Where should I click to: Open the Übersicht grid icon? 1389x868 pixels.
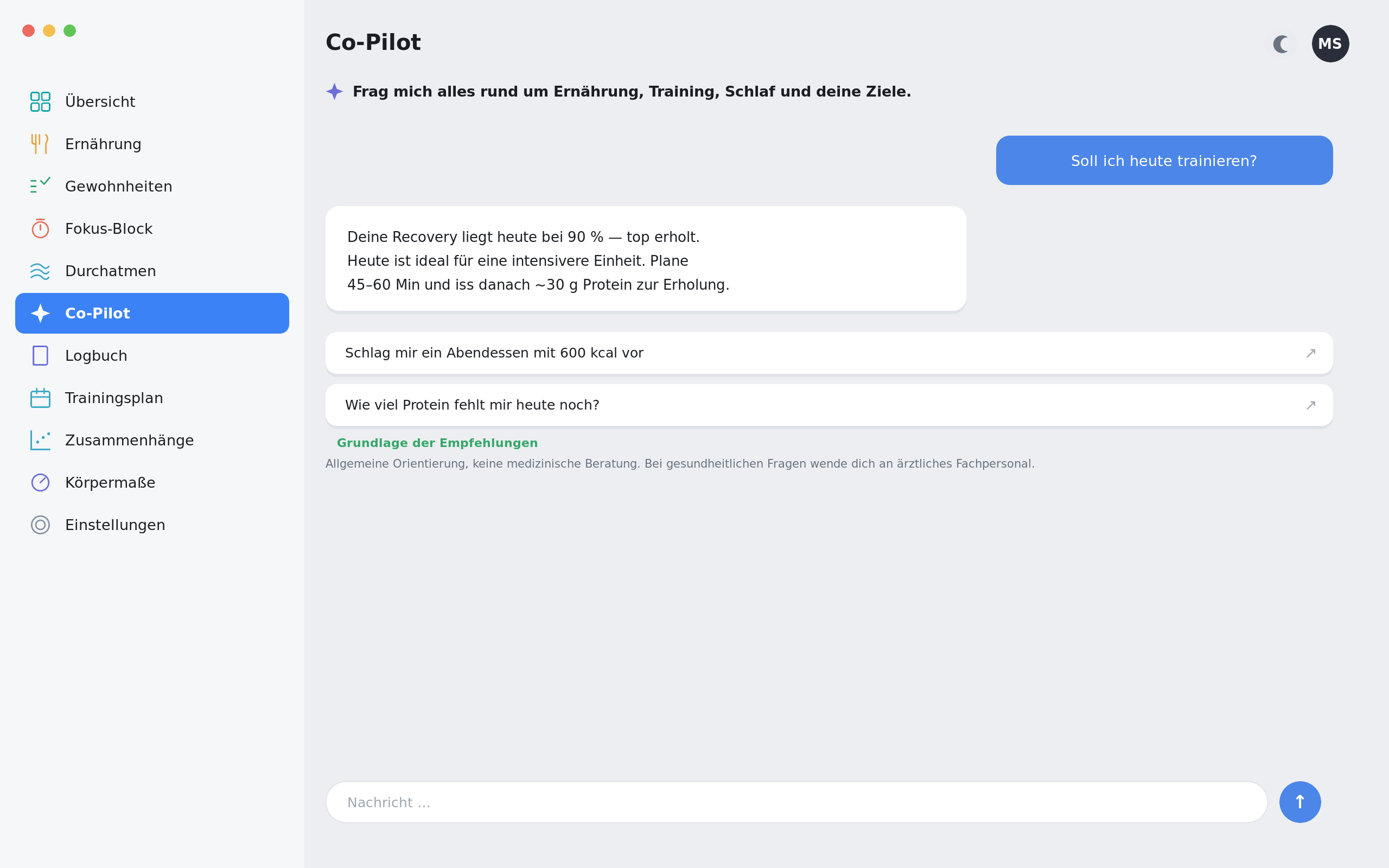40,101
